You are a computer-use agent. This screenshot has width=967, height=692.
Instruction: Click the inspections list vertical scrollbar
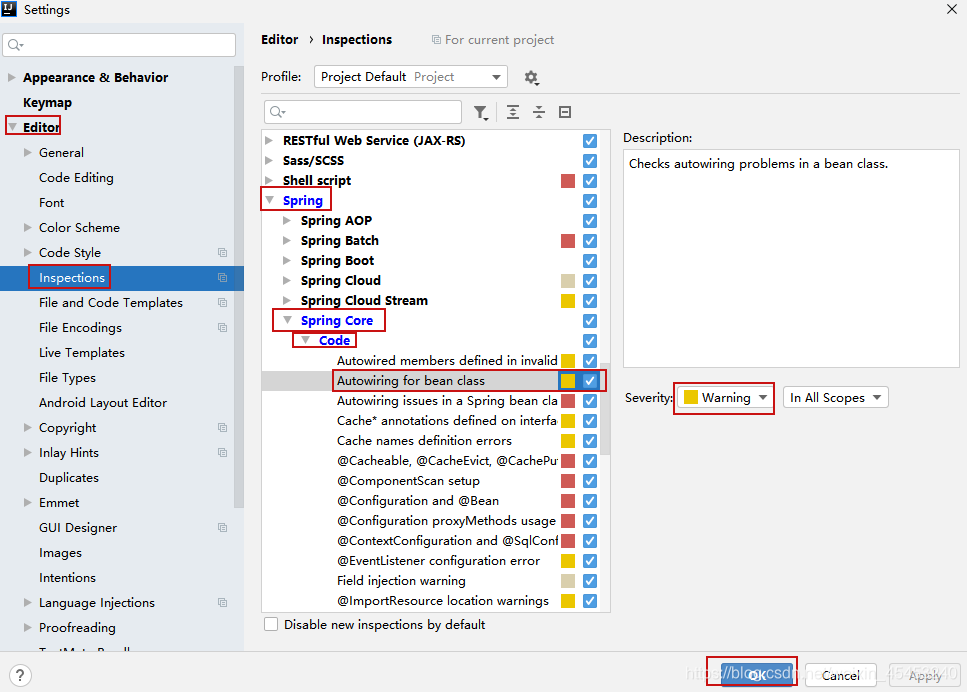[605, 408]
